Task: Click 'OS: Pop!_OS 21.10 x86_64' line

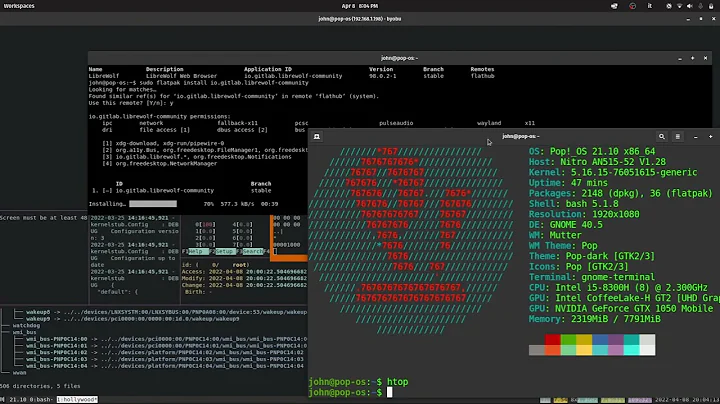Action: [x=592, y=152]
